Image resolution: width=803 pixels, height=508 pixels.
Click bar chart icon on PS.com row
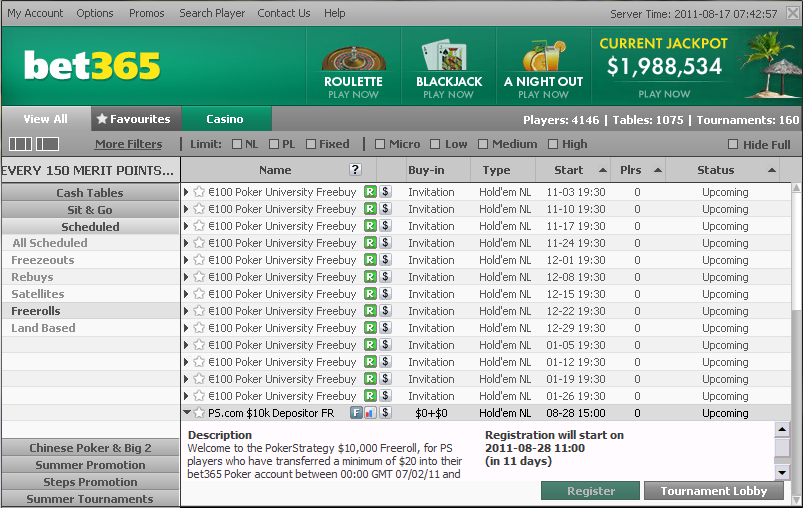pyautogui.click(x=370, y=413)
